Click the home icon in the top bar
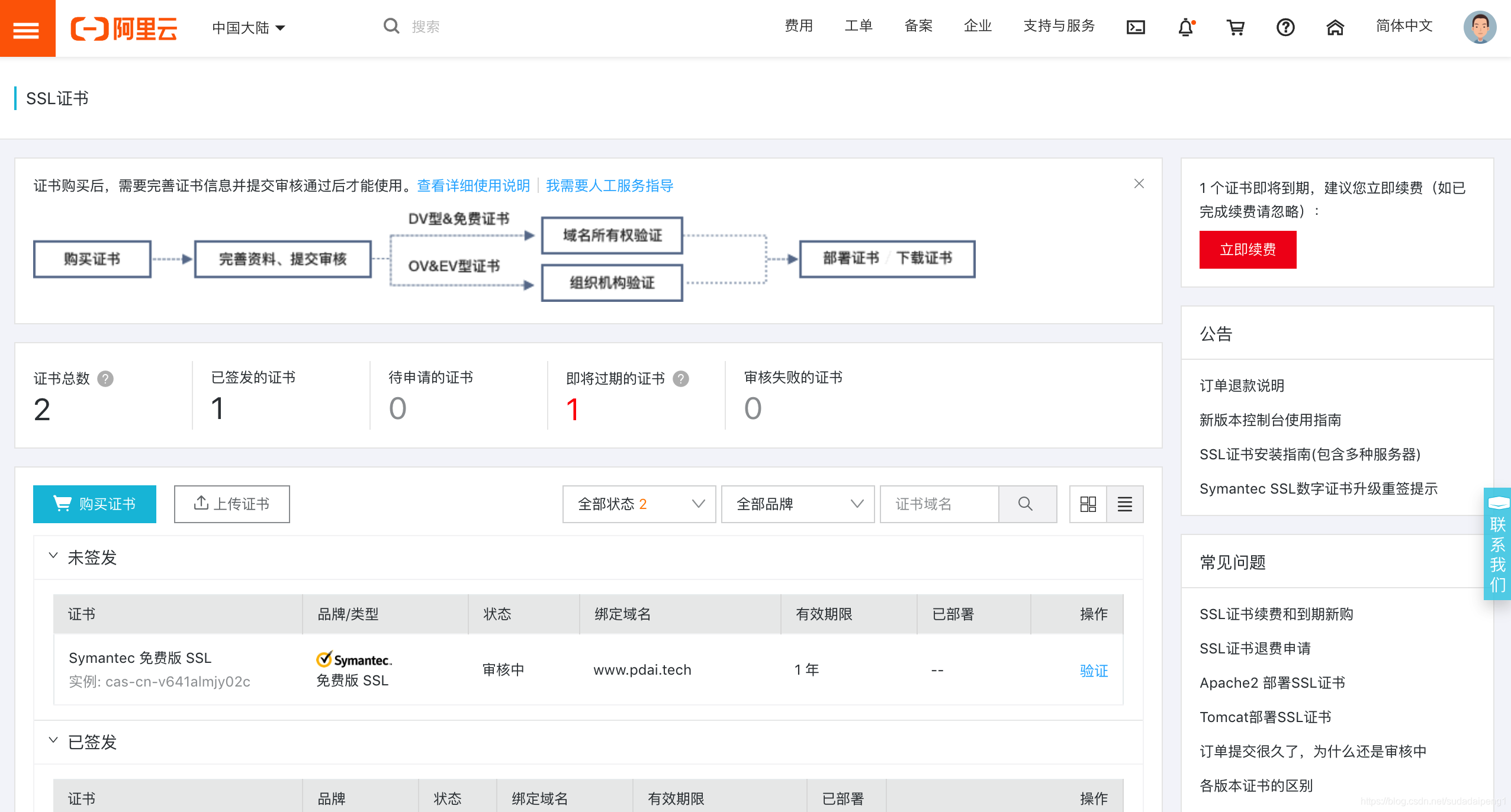Screen dimensions: 1511x812 pyautogui.click(x=1335, y=27)
